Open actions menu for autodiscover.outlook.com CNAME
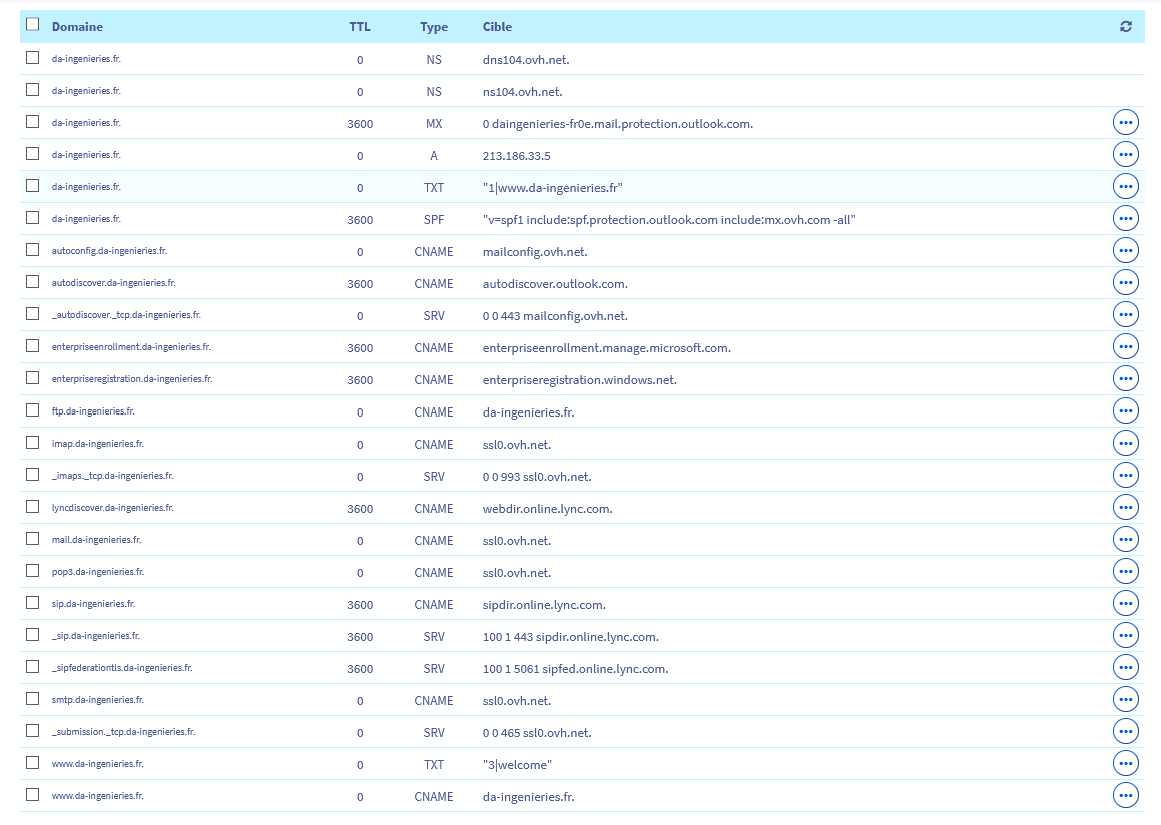Image resolution: width=1161 pixels, height=825 pixels. click(x=1126, y=283)
